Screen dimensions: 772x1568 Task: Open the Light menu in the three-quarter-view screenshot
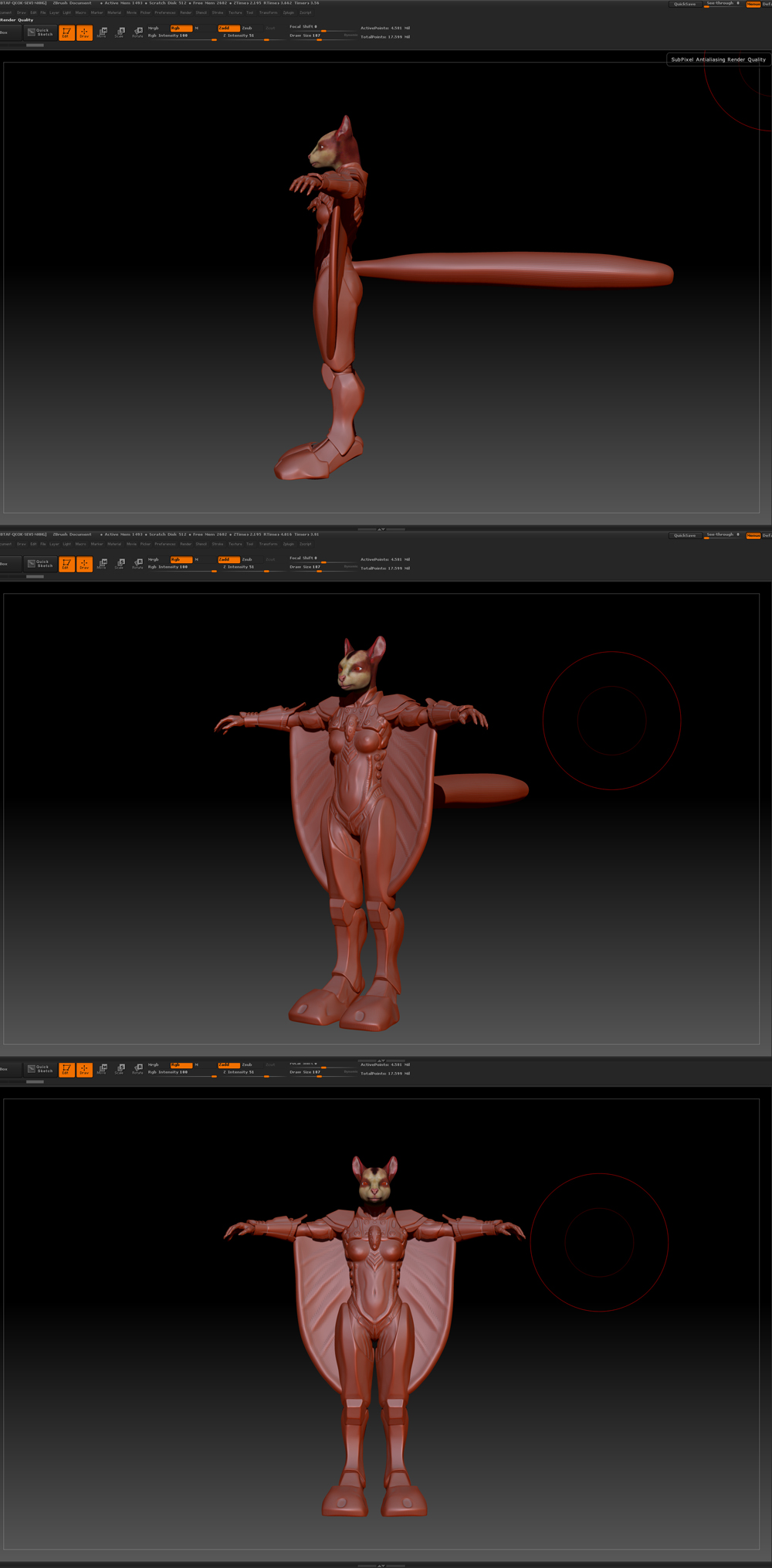pos(67,544)
